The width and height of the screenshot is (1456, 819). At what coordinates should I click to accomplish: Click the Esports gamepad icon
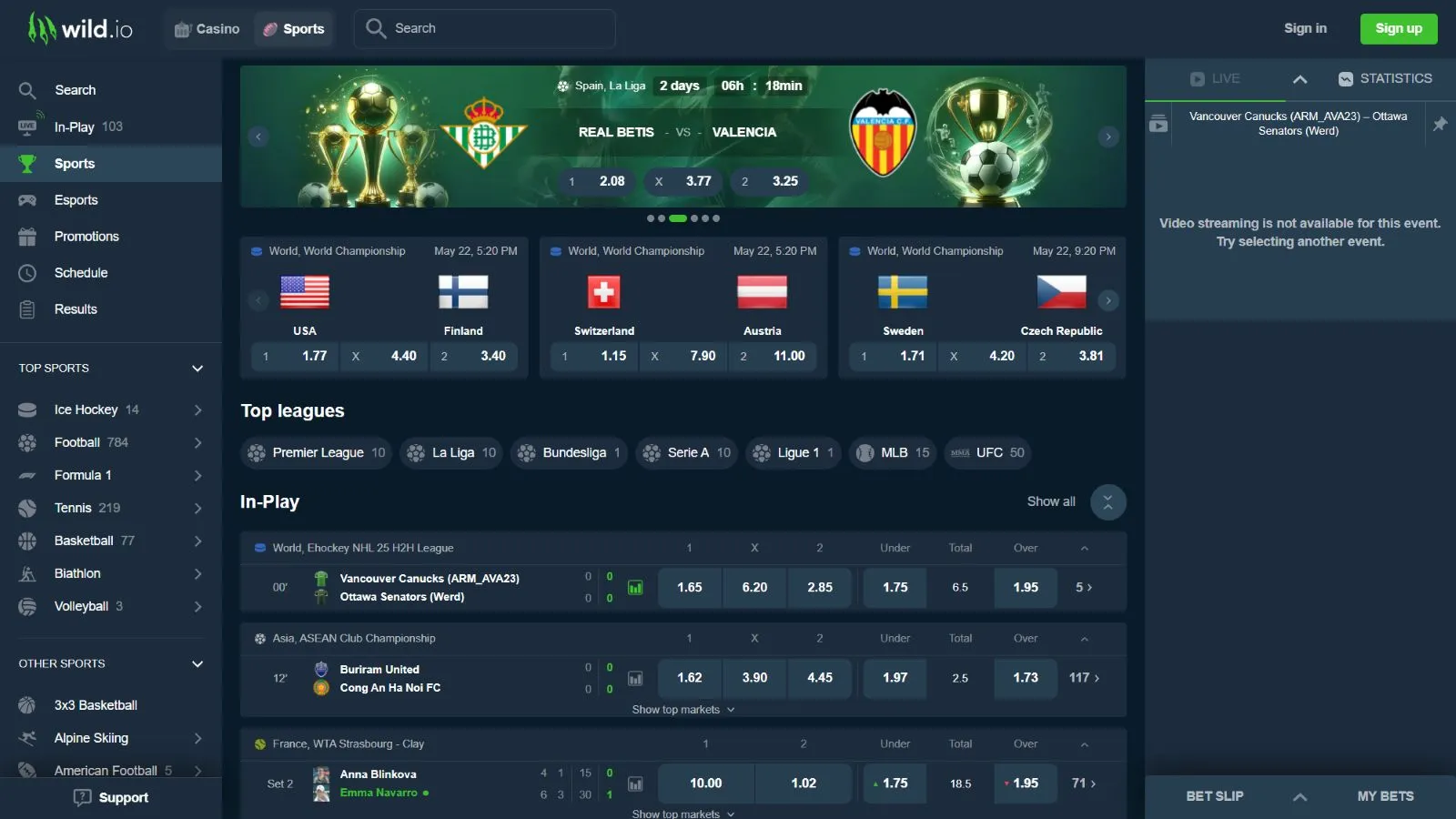coord(27,200)
